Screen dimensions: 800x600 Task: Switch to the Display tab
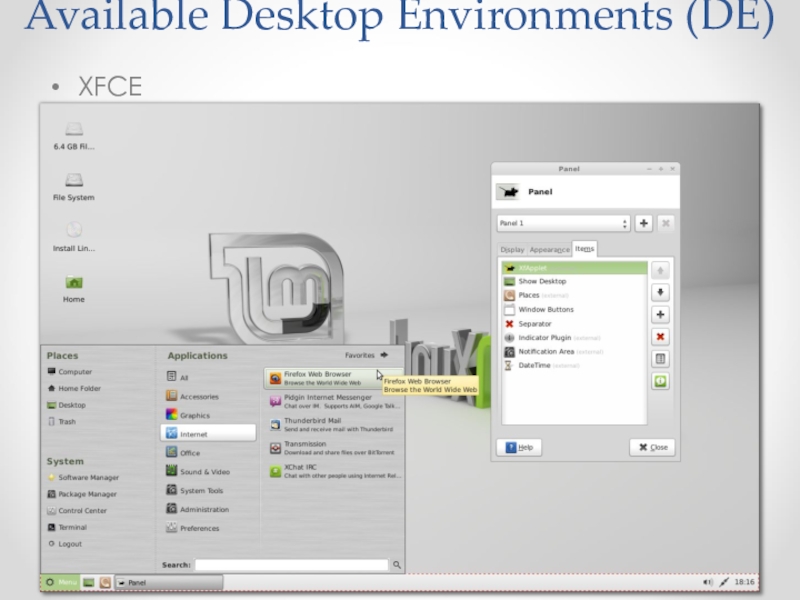[512, 249]
